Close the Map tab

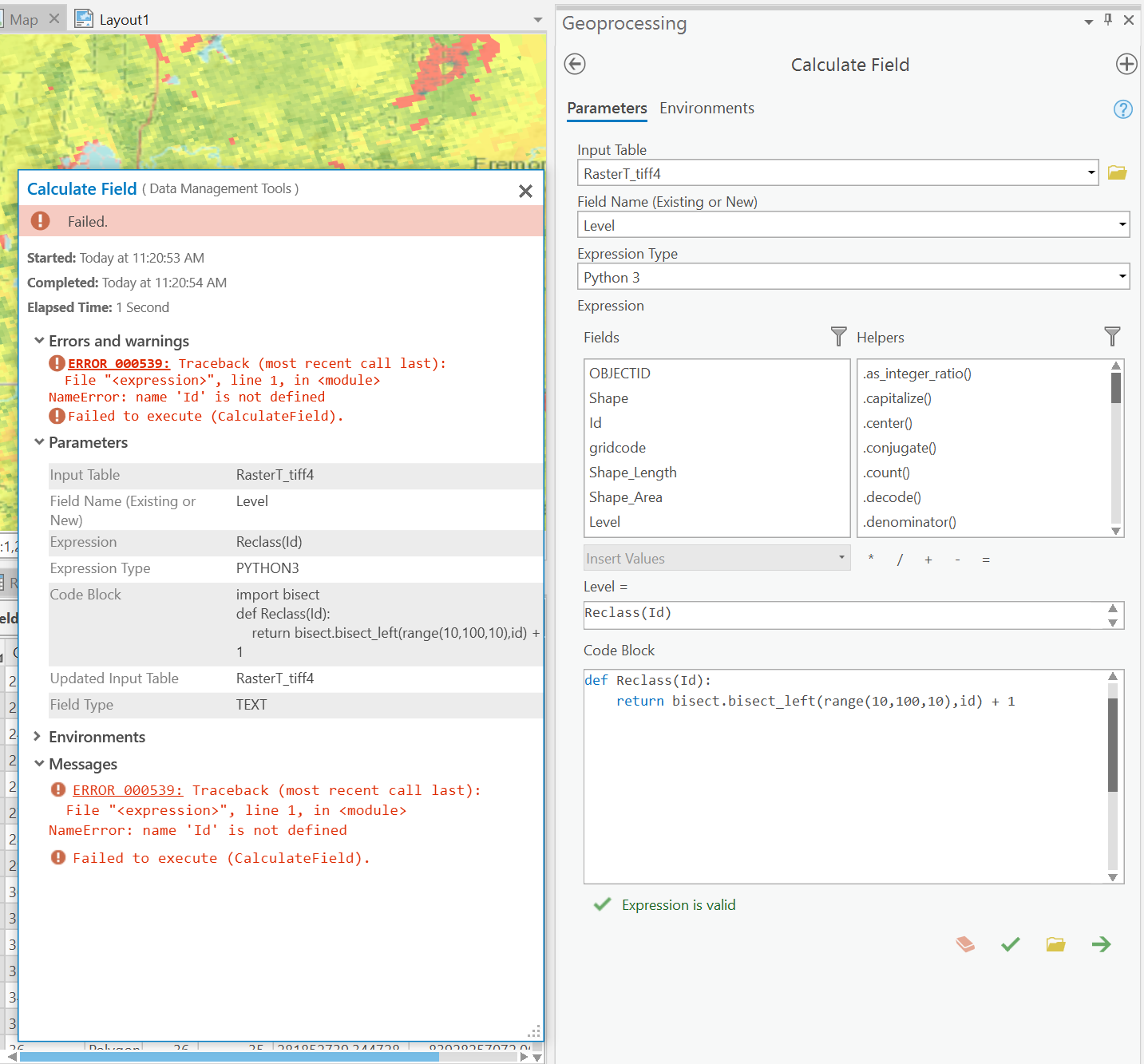54,18
